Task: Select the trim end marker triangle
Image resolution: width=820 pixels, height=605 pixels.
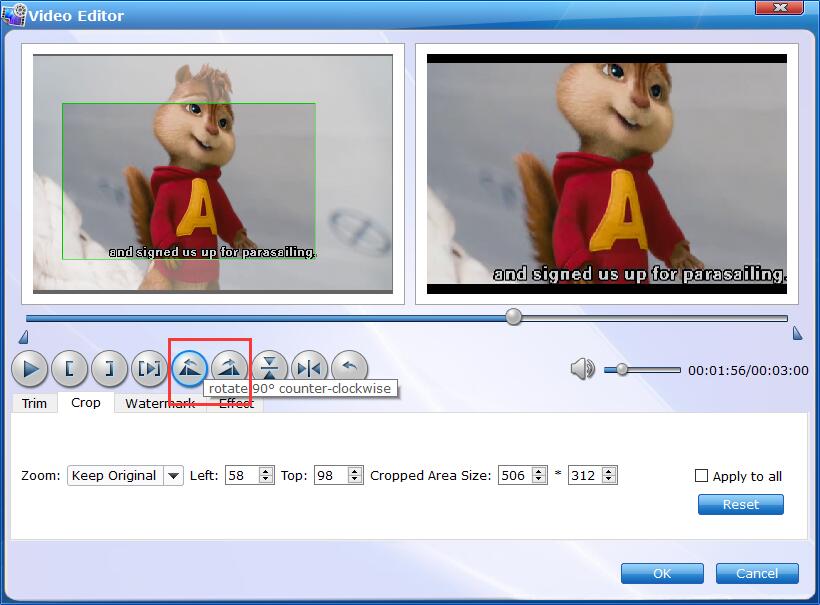Action: pyautogui.click(x=797, y=333)
